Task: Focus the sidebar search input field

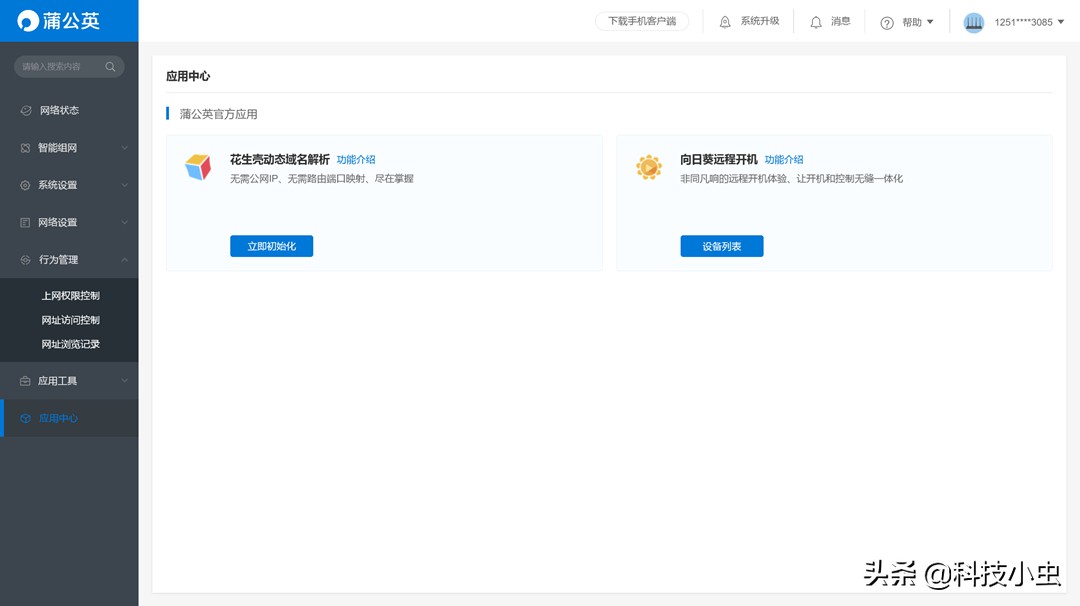Action: point(69,67)
